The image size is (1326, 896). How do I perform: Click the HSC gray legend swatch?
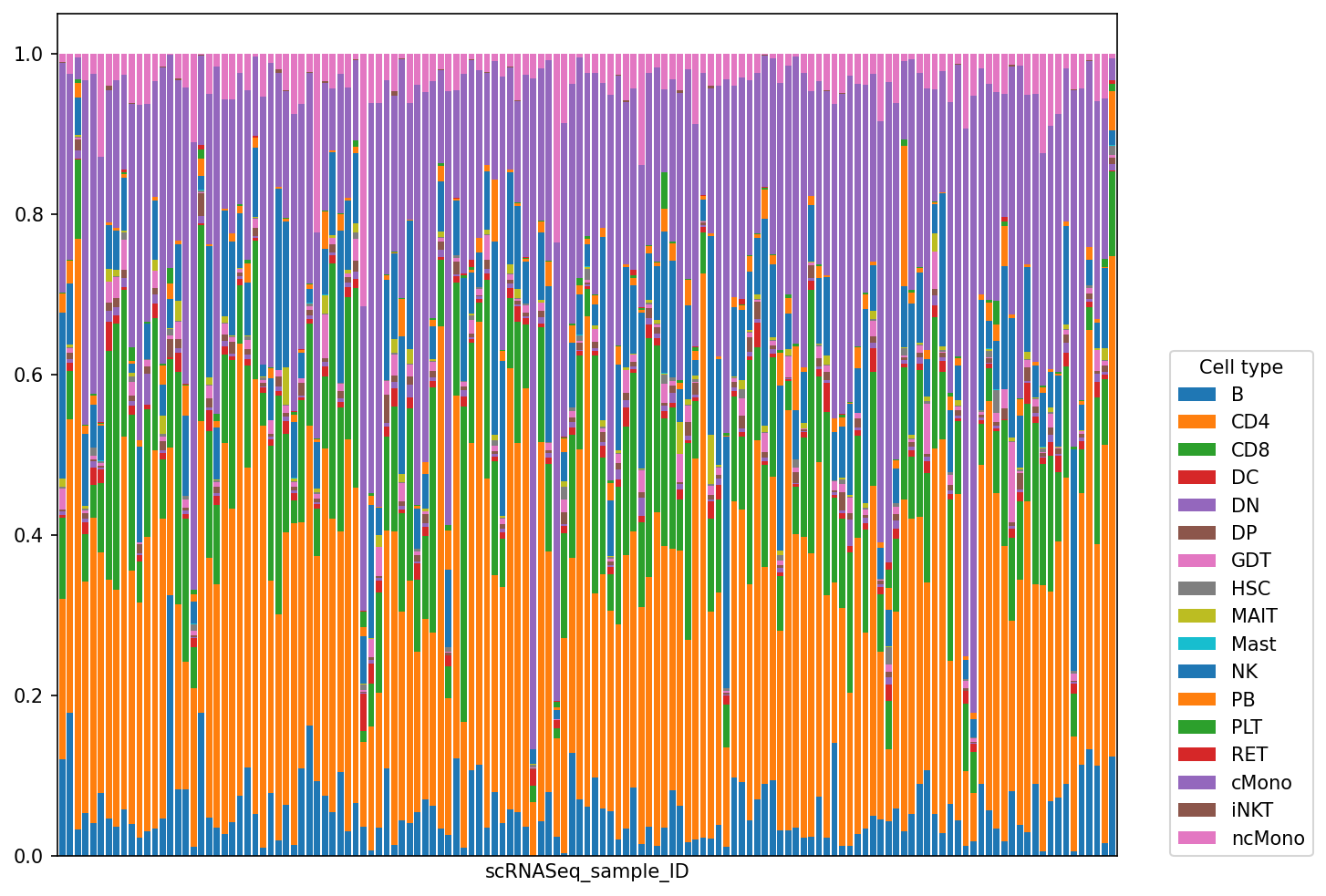point(1197,589)
